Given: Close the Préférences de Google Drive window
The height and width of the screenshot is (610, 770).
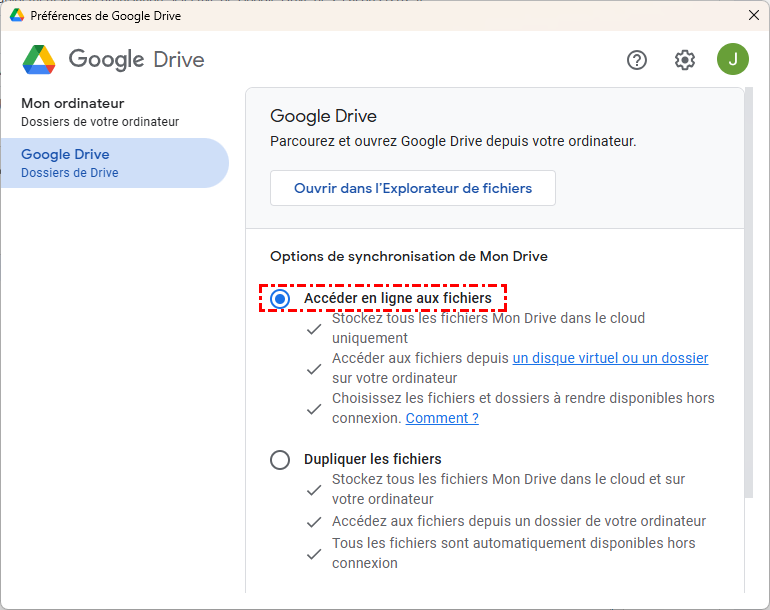Looking at the screenshot, I should coord(753,16).
